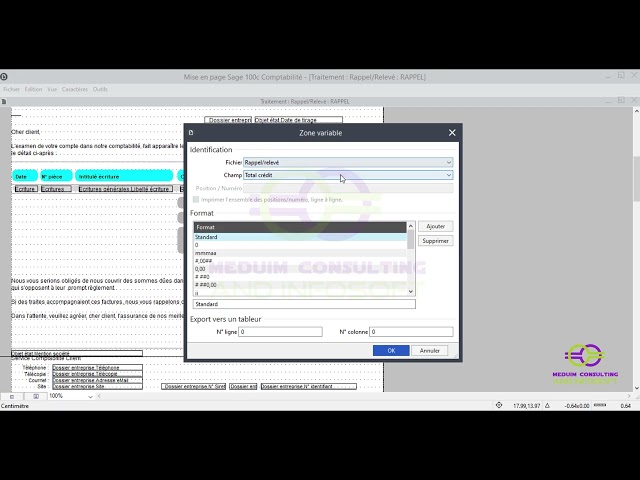Click the cyan 'Intitulé écriture' column header
Viewport: 640px width, 480px height.
point(124,176)
